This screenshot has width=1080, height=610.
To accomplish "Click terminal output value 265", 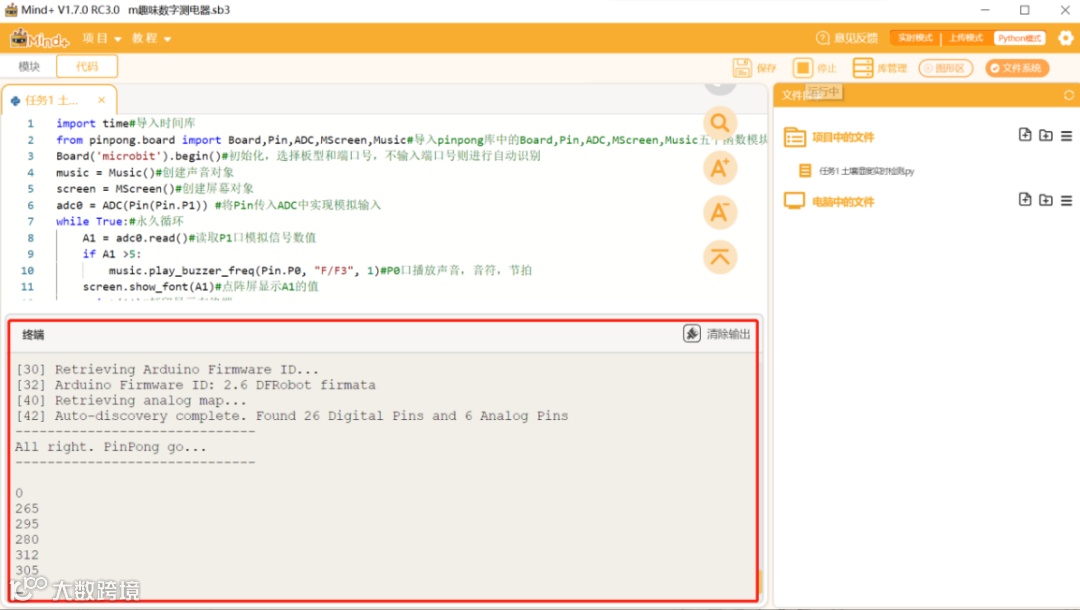I will click(x=27, y=508).
